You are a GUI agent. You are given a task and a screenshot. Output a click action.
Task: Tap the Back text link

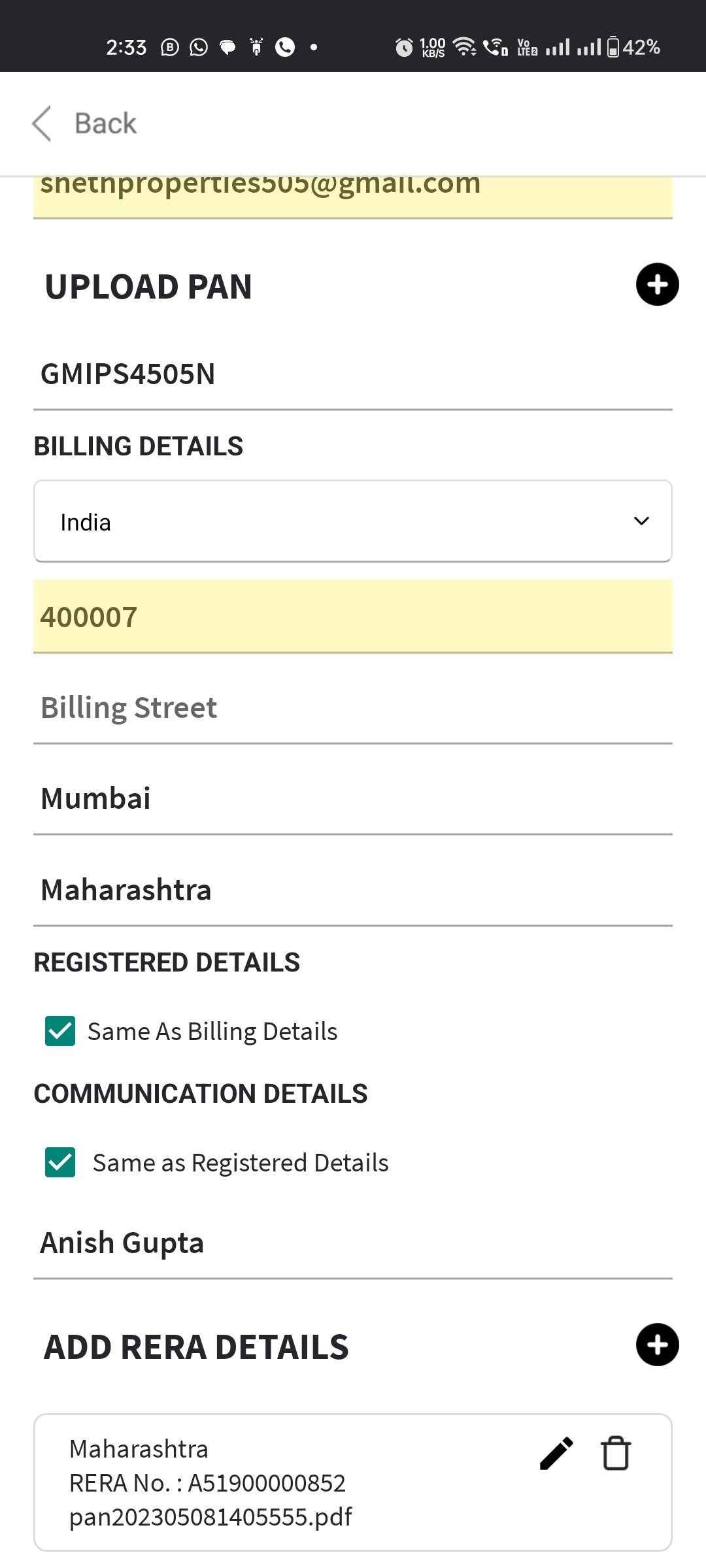tap(105, 123)
